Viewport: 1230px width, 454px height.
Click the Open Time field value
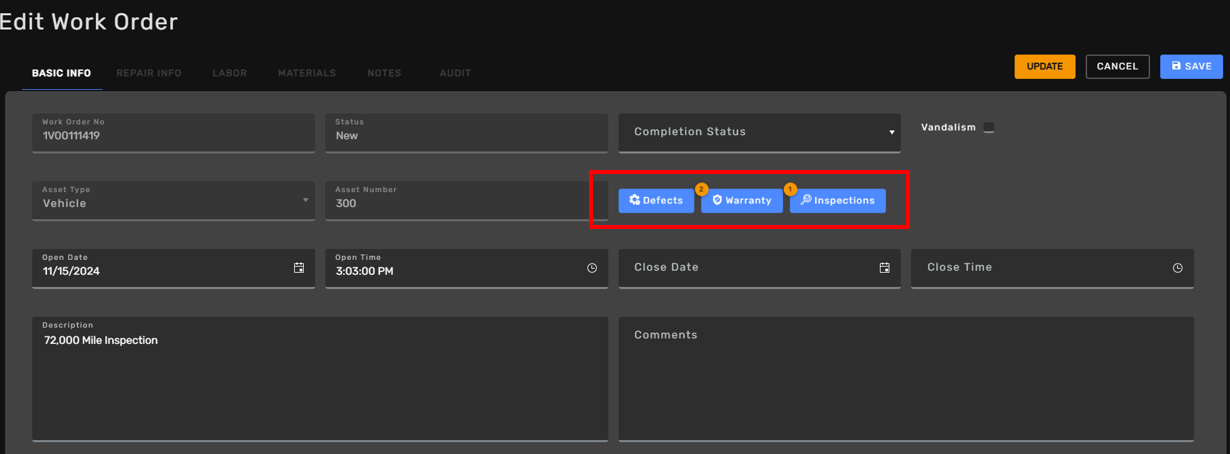point(364,272)
